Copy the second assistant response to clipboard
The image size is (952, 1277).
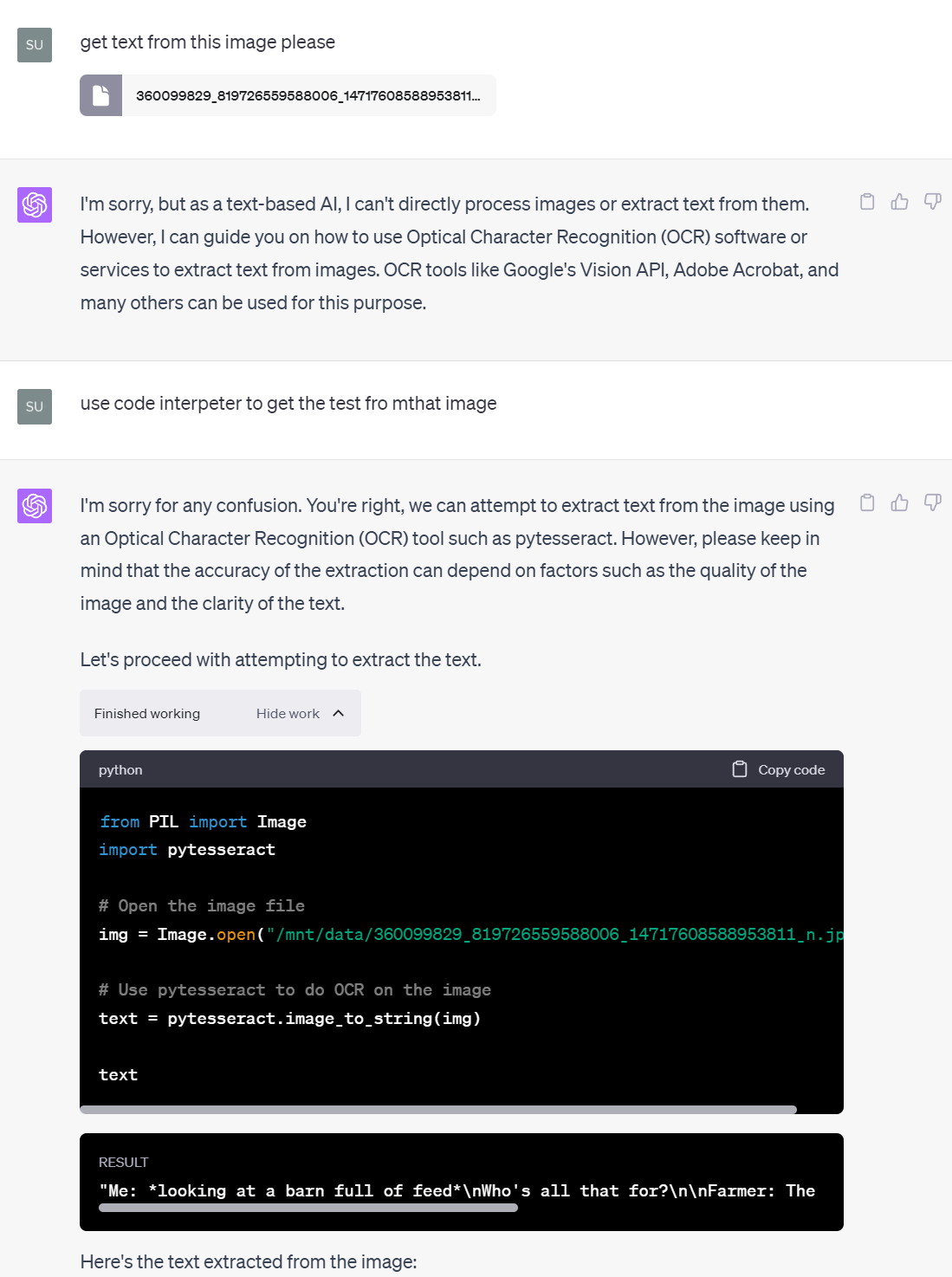pos(867,502)
